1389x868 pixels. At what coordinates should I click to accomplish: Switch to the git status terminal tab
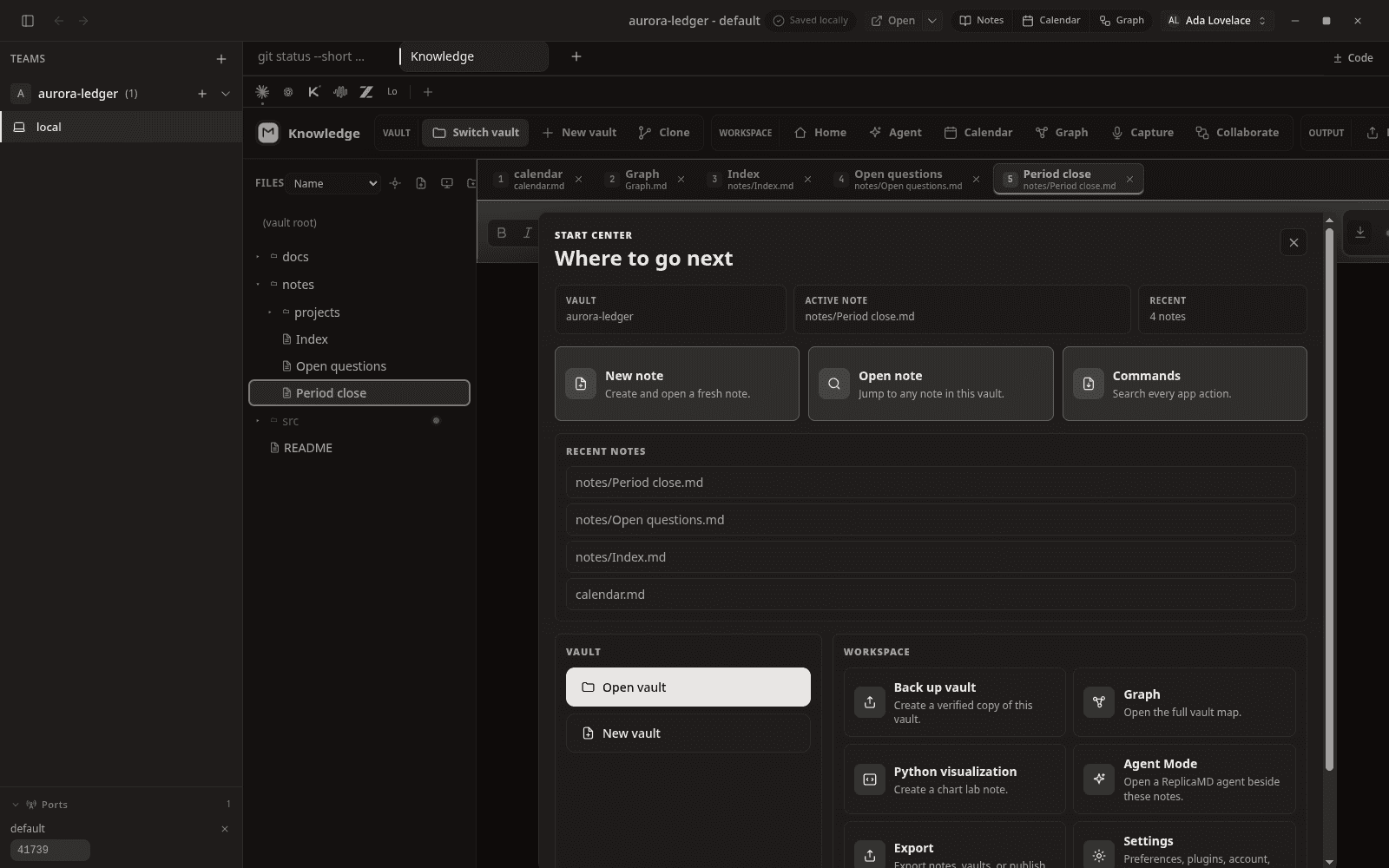pos(311,56)
